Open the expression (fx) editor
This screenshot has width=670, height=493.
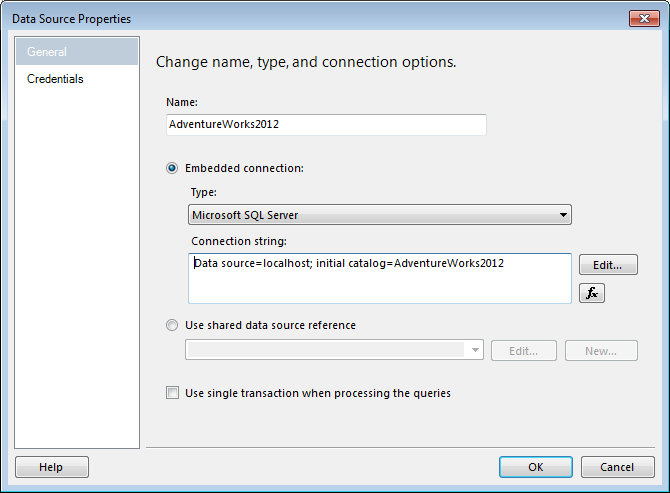592,294
